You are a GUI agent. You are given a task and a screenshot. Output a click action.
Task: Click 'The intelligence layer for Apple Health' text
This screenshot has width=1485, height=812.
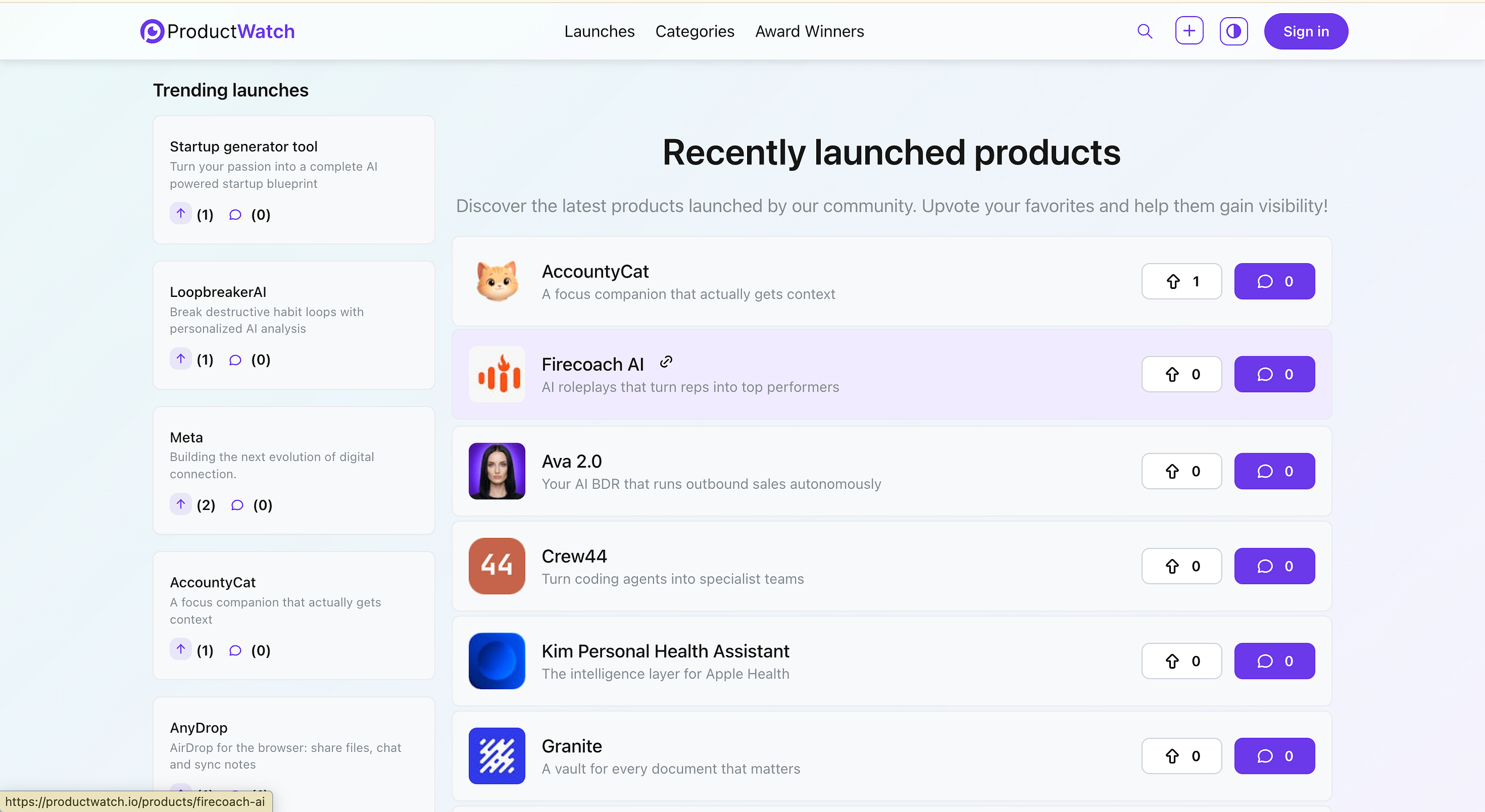click(665, 674)
